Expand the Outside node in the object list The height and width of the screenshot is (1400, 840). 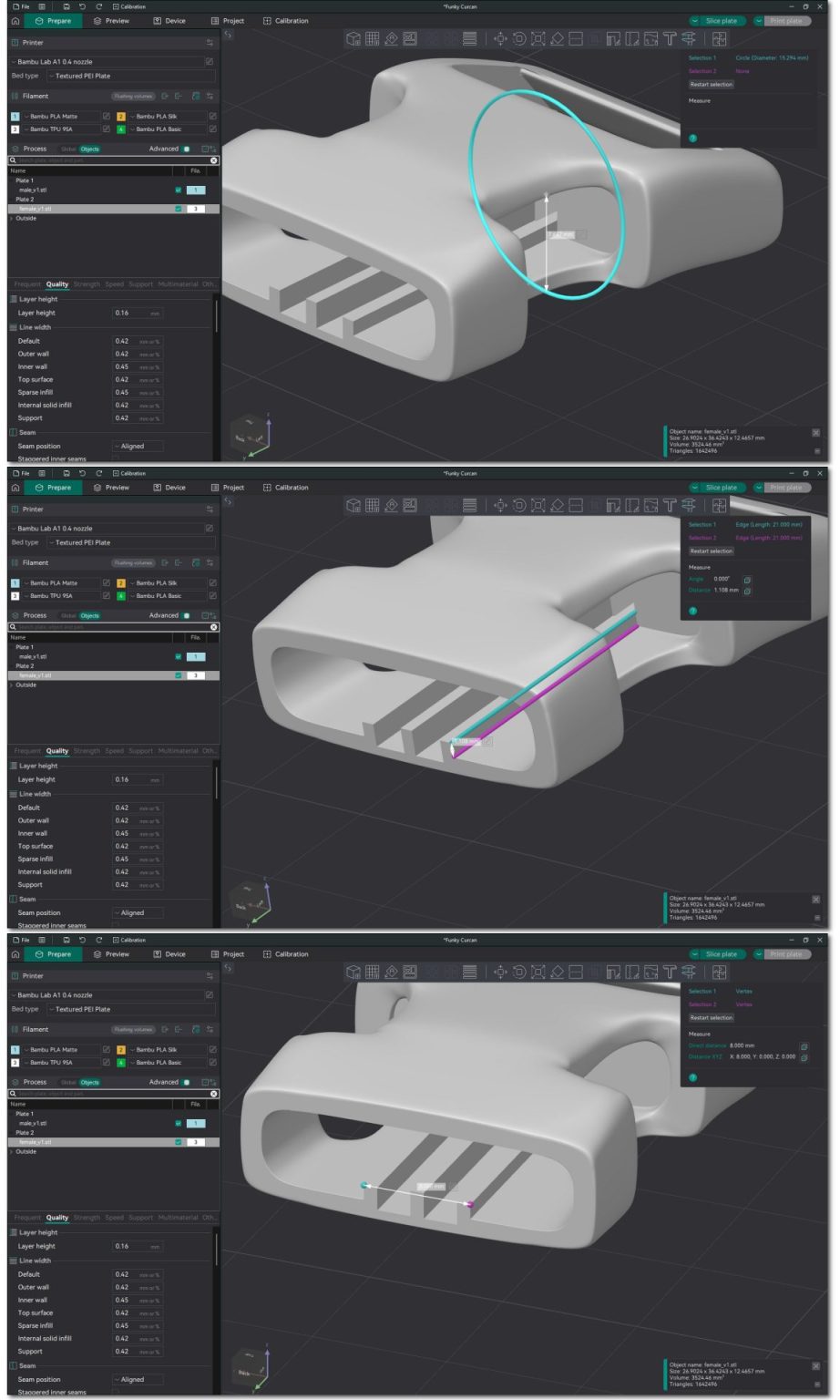[12, 219]
